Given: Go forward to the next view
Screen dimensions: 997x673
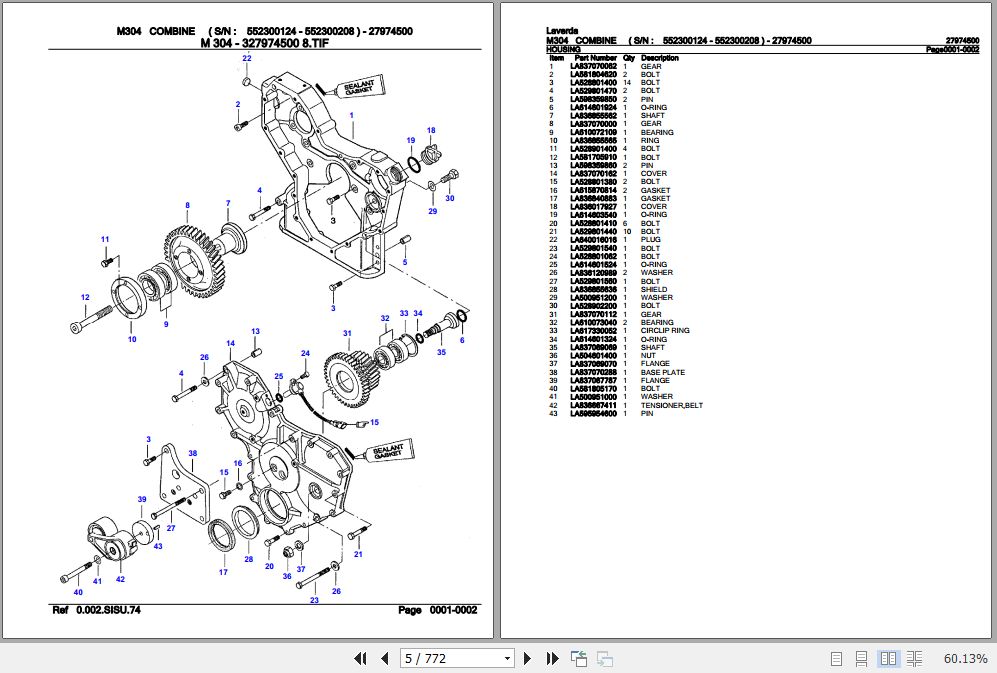Looking at the screenshot, I should pos(603,660).
